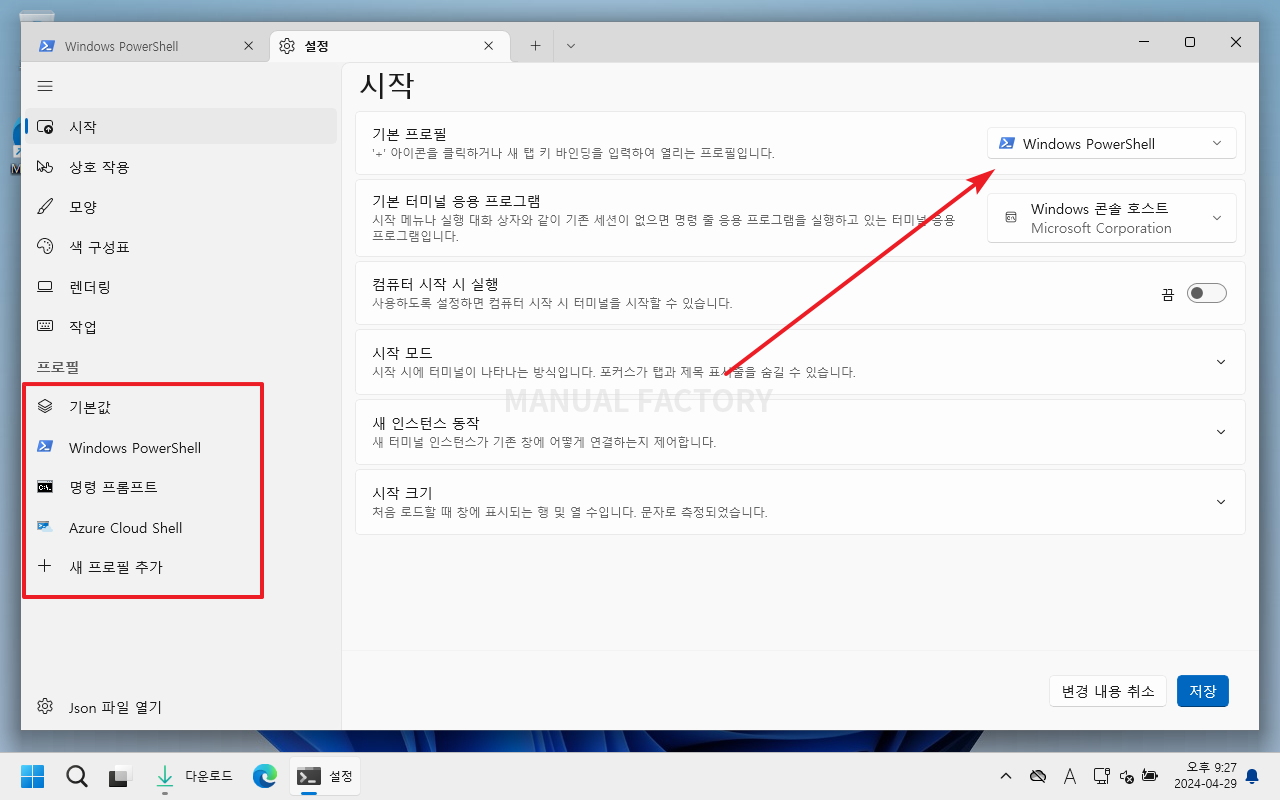The width and height of the screenshot is (1280, 800).
Task: Click the 렌더링 monitor icon
Action: click(45, 287)
